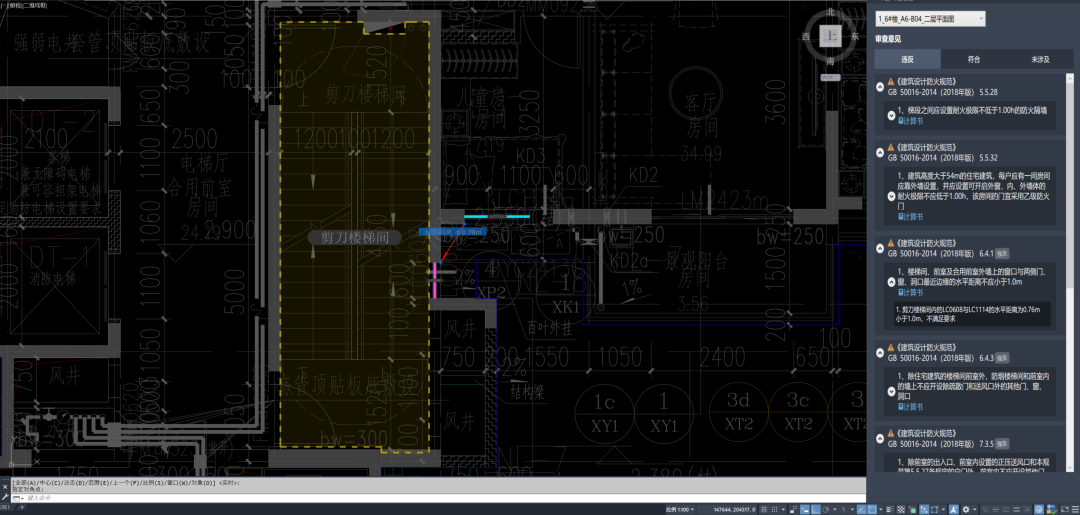Collapse the 5.5.28 regulation item
The image size is (1080, 515).
(x=880, y=87)
